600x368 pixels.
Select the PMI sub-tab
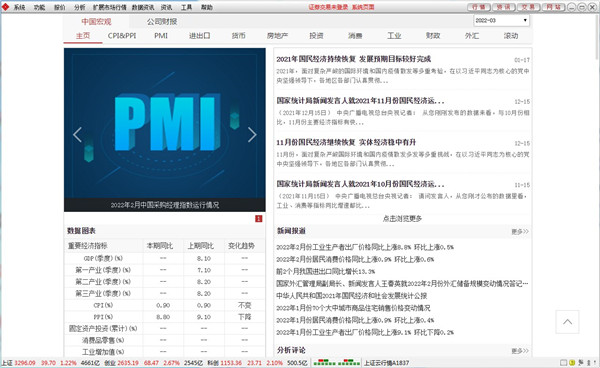tap(161, 36)
